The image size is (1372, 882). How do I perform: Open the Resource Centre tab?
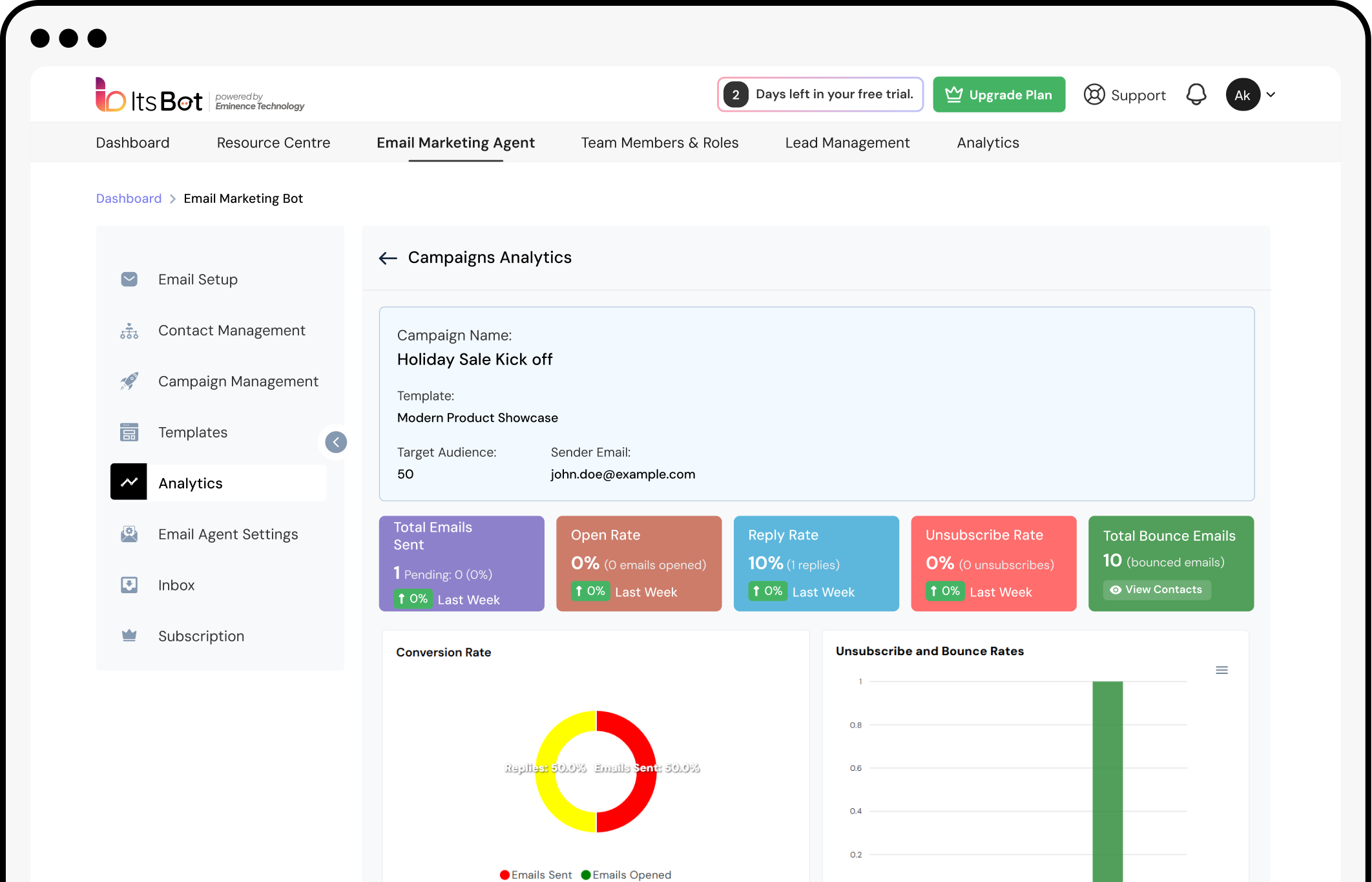[273, 143]
